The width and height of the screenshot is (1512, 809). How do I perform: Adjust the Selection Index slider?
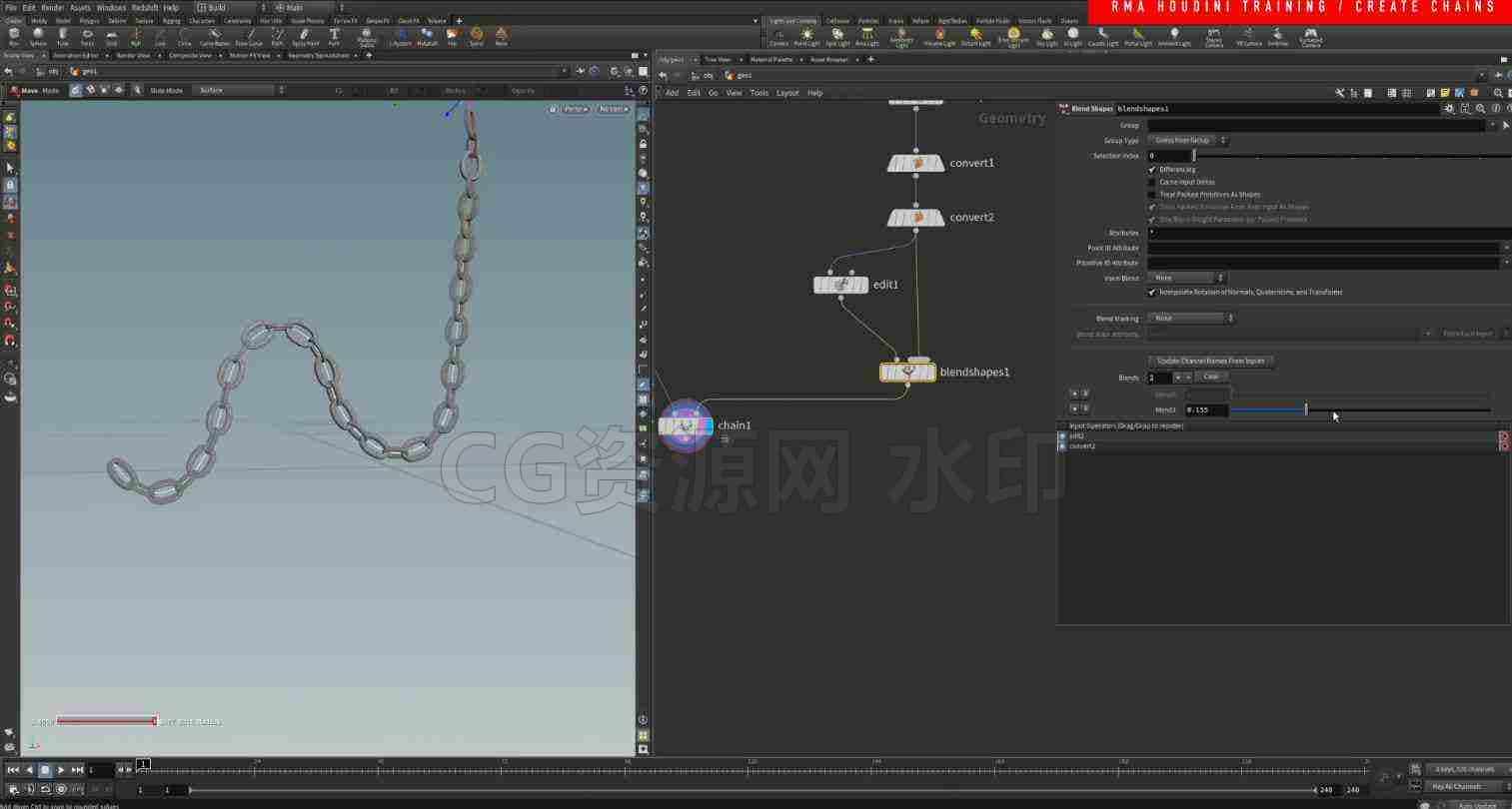[1193, 156]
